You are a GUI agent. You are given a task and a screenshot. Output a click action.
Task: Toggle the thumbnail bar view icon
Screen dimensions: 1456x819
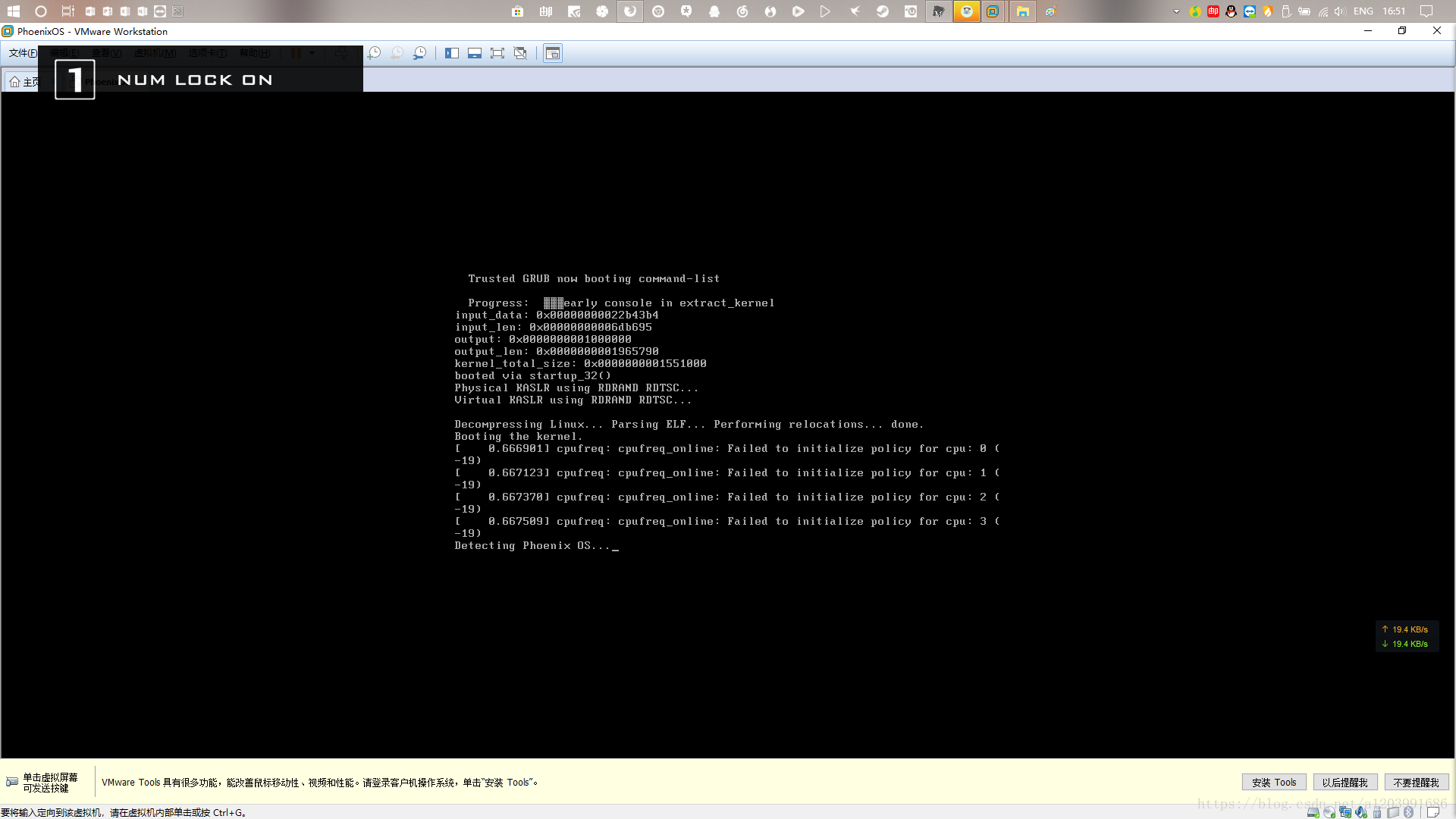click(x=475, y=53)
